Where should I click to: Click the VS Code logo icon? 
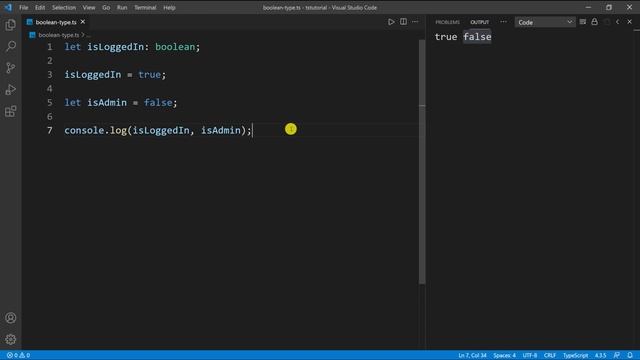[8, 7]
